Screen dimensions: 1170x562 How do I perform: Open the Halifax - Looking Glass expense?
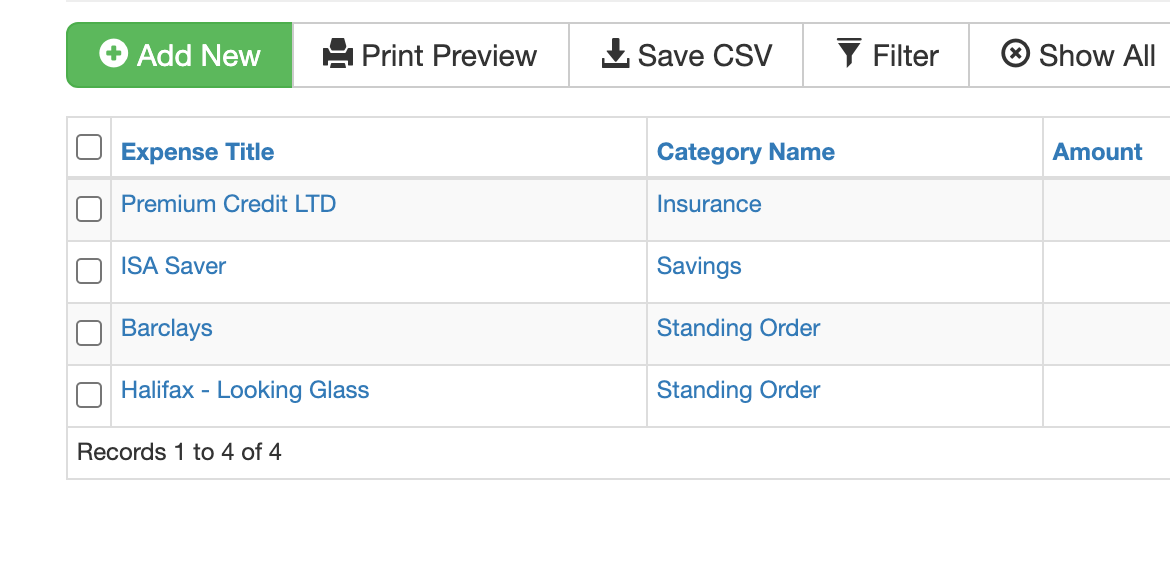pyautogui.click(x=245, y=390)
